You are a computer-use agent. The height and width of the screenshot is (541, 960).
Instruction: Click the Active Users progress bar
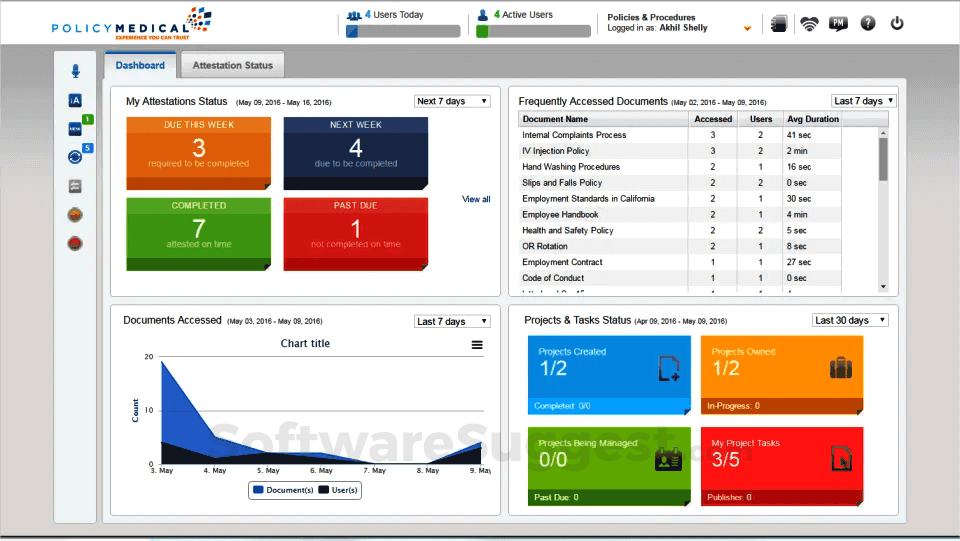[533, 31]
